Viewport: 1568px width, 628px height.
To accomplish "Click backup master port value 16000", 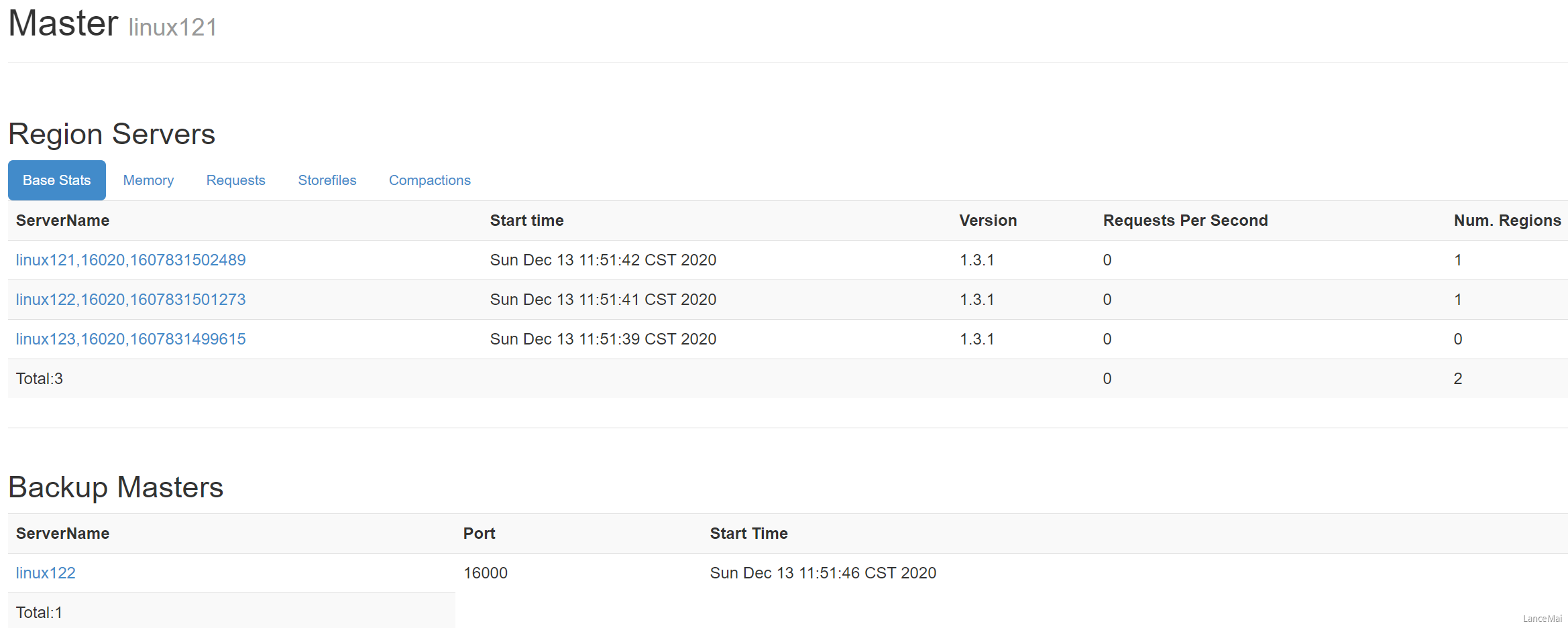I will tap(486, 573).
